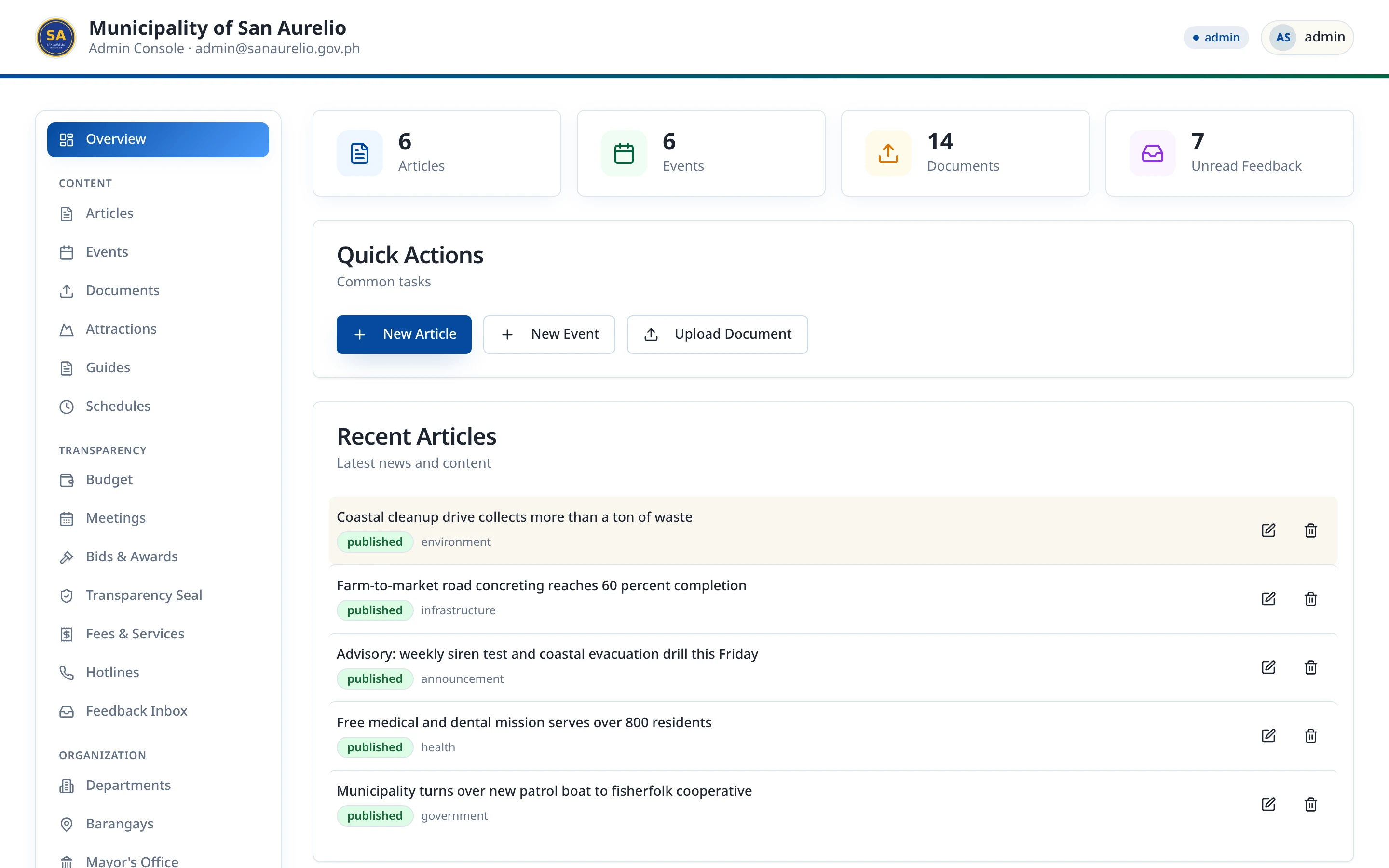Click the Articles stat card document icon

pyautogui.click(x=359, y=153)
